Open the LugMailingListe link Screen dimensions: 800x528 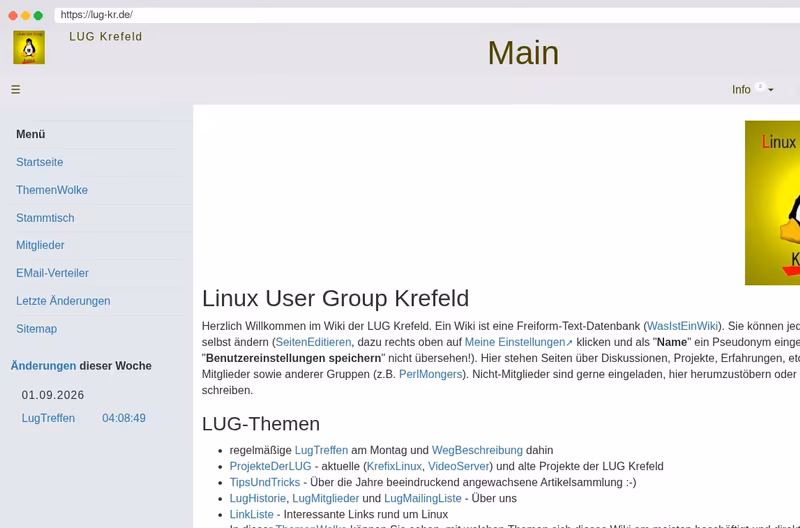point(423,498)
